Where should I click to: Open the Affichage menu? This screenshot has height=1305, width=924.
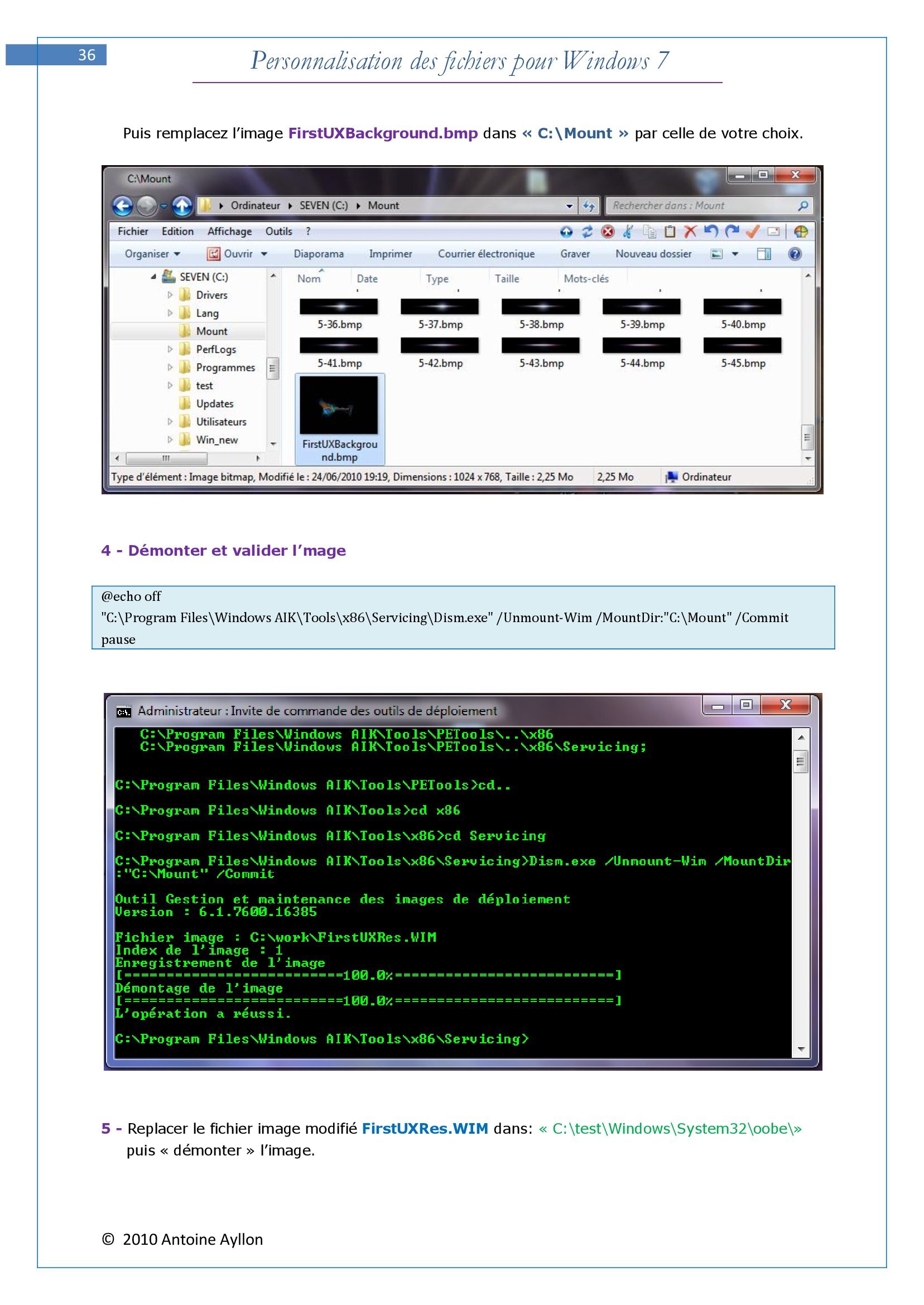(x=229, y=232)
